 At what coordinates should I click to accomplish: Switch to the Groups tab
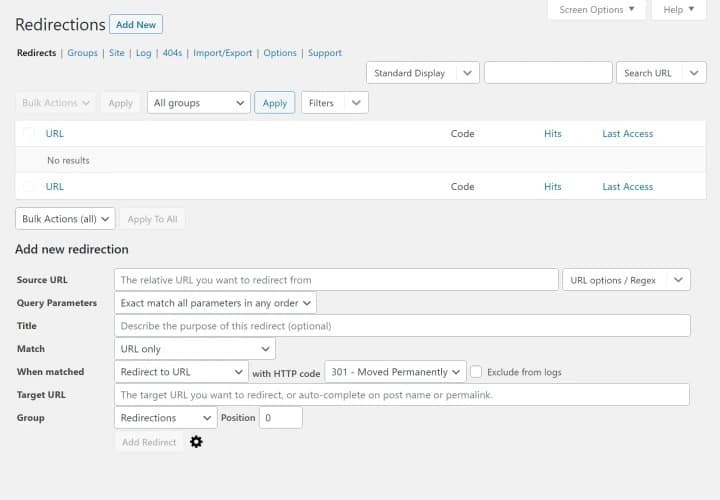[82, 53]
